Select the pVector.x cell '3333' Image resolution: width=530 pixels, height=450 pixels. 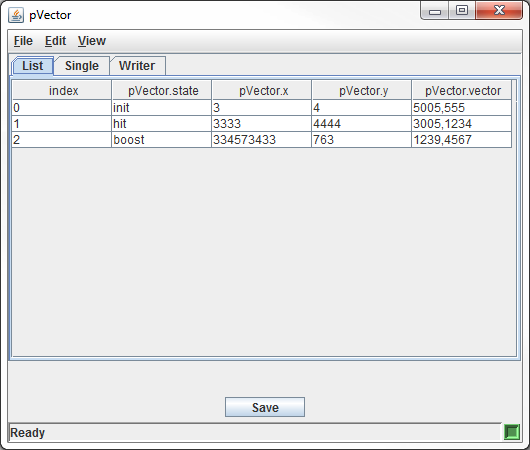coord(262,124)
